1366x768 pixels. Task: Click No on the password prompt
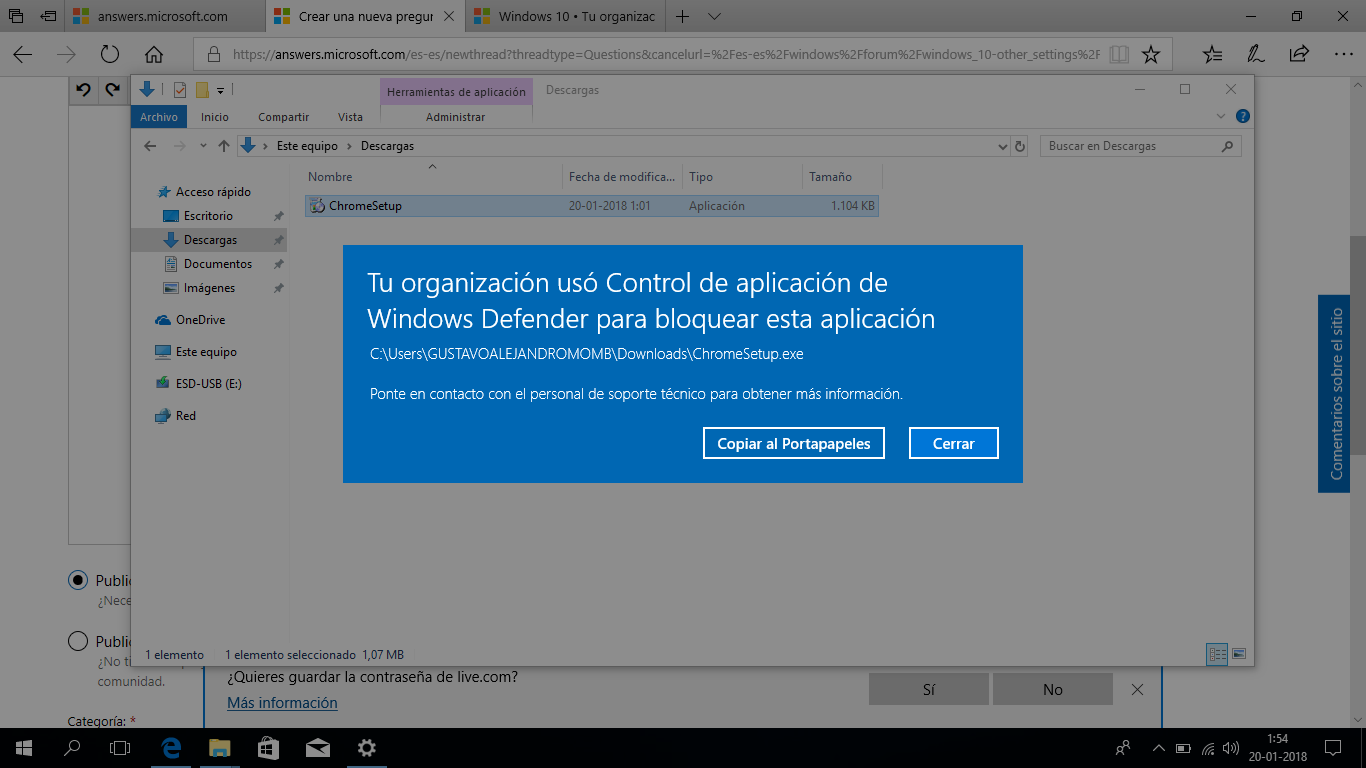point(1053,689)
